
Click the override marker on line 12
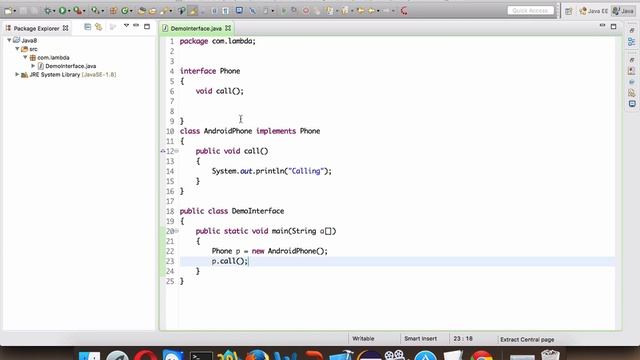[x=163, y=151]
